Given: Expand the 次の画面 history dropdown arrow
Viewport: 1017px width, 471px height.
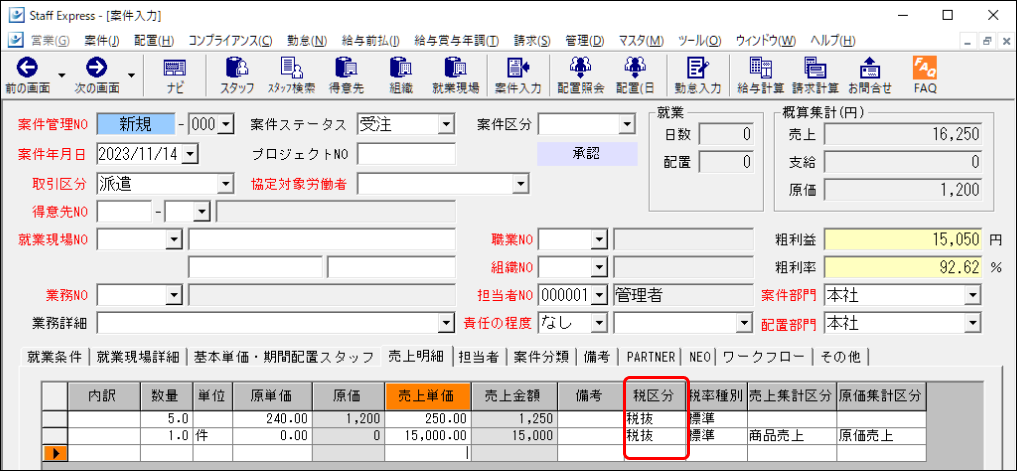Looking at the screenshot, I should pyautogui.click(x=132, y=75).
